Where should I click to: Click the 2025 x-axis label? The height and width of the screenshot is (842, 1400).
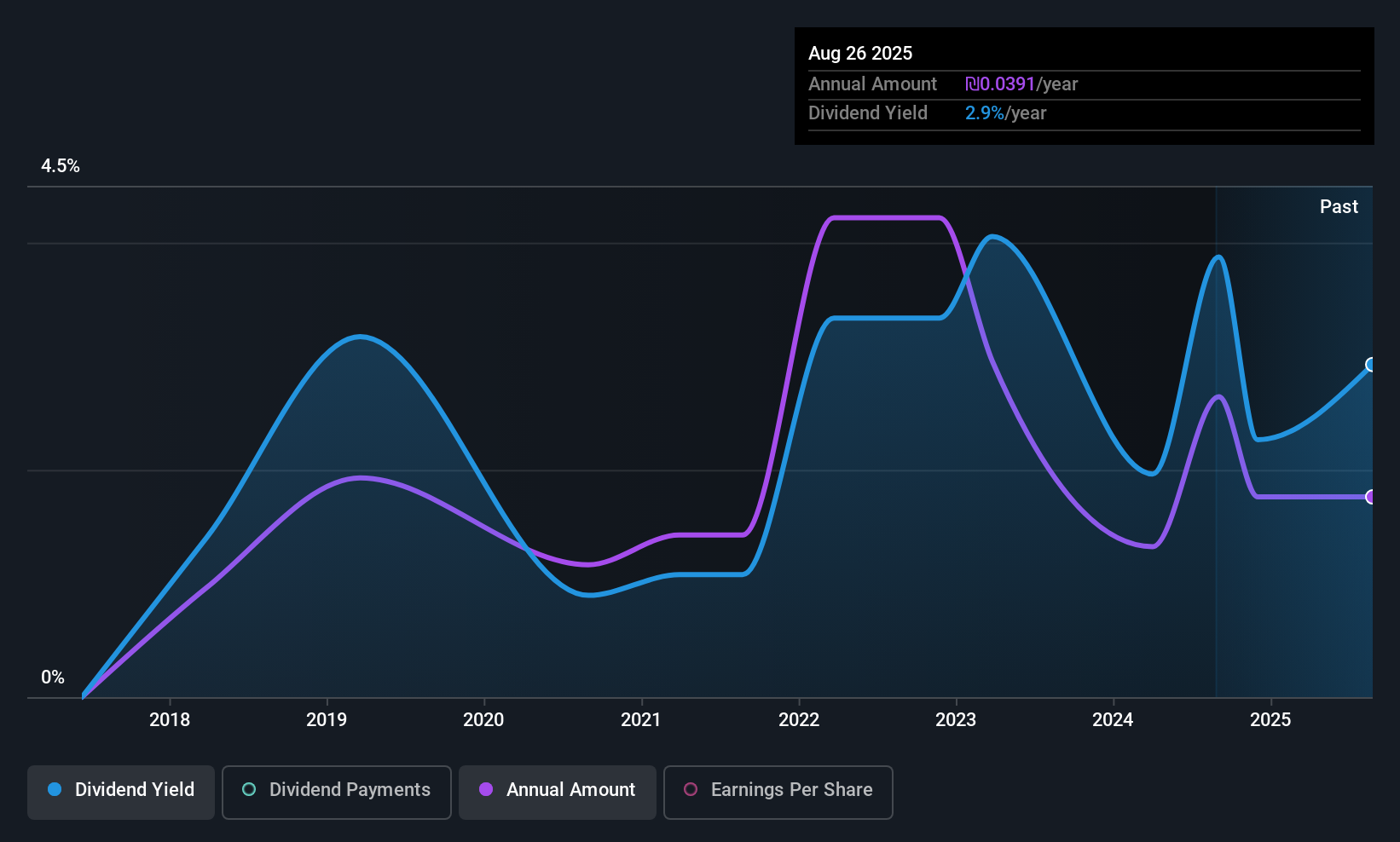coord(1270,719)
